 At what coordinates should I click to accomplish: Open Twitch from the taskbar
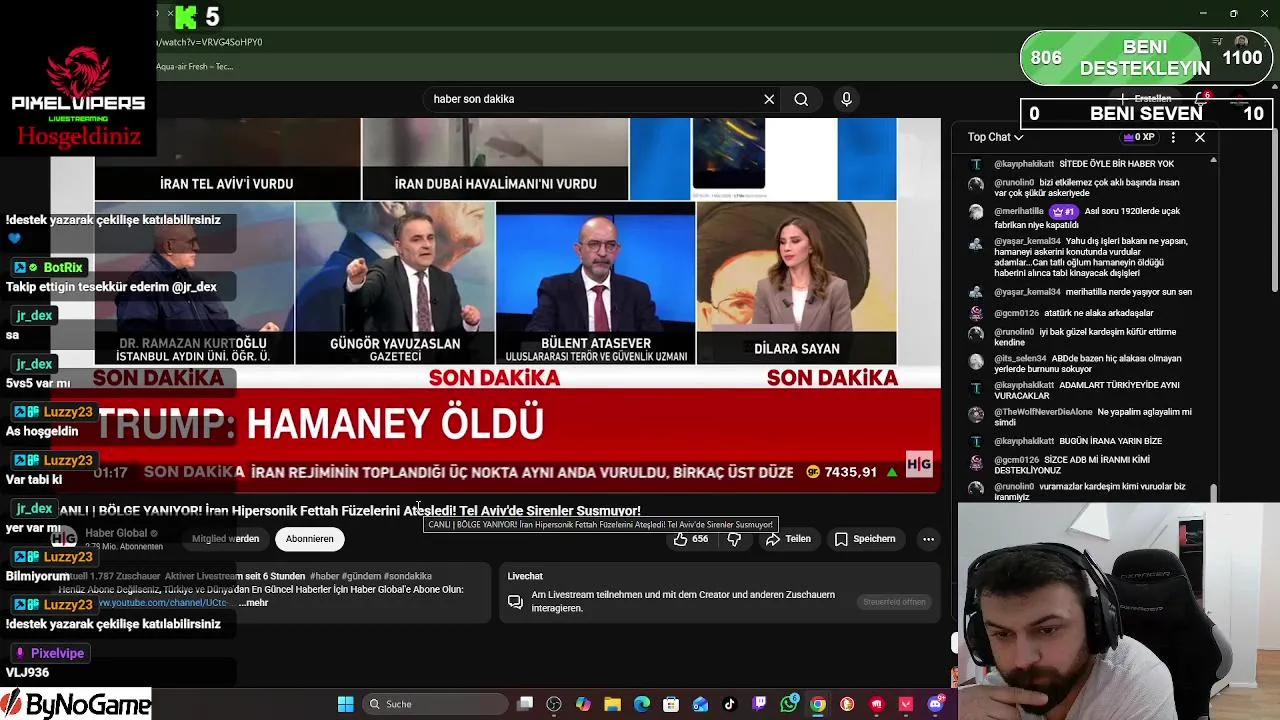coord(759,704)
